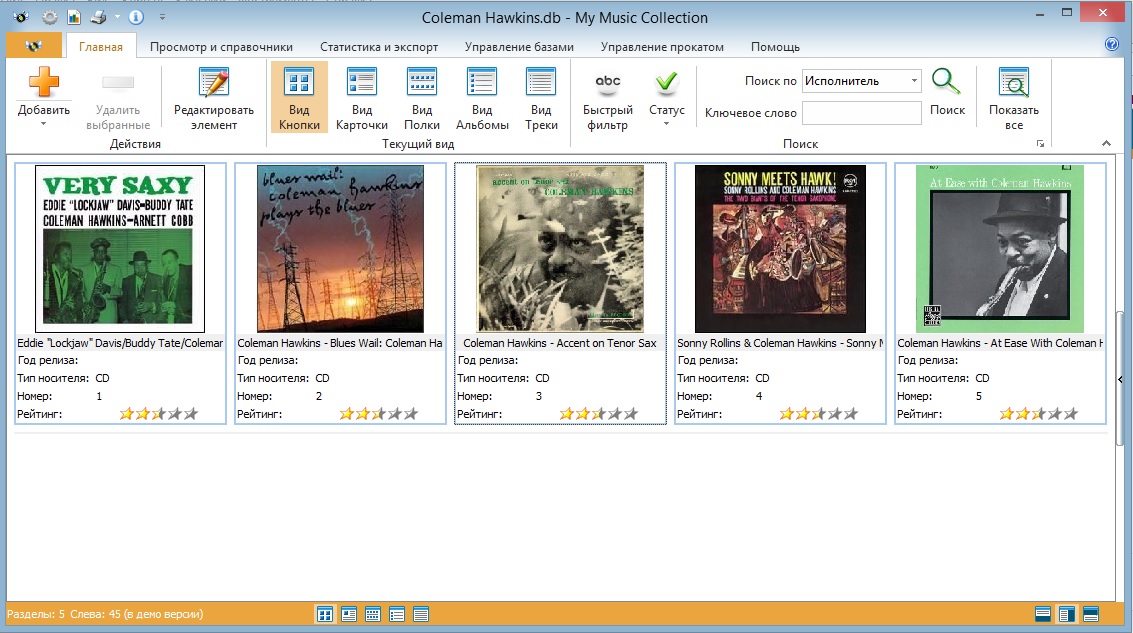Click the statistics chart quick-access icon
The width and height of the screenshot is (1133, 633).
(74, 17)
